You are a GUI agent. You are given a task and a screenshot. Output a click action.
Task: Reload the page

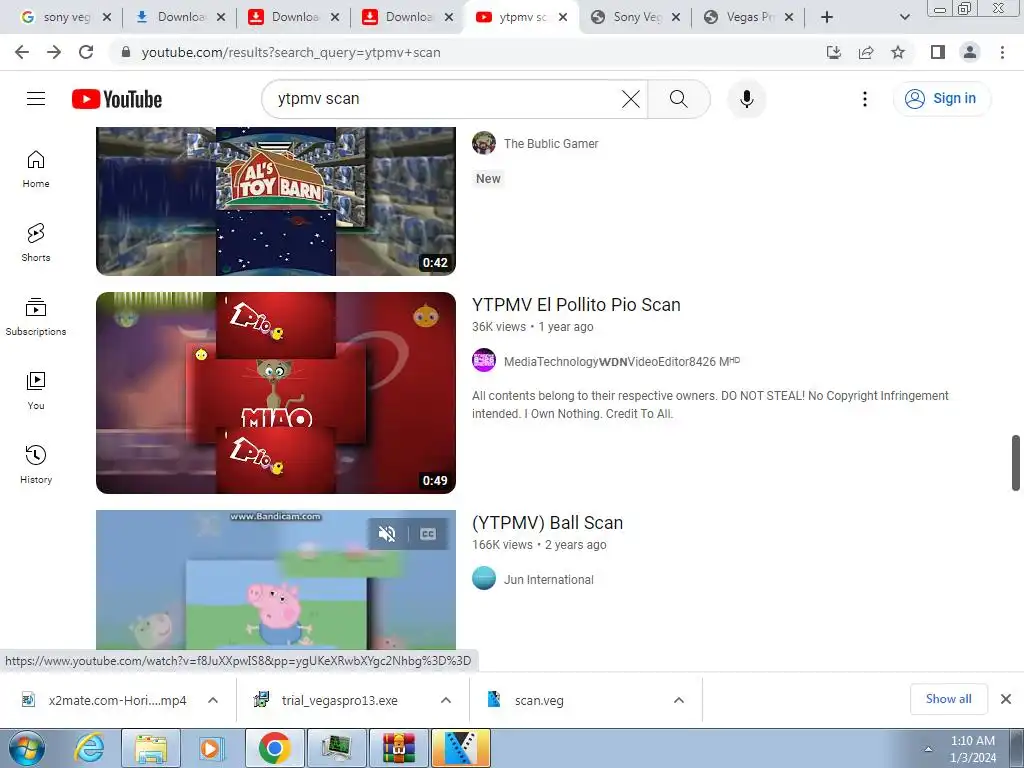[86, 52]
